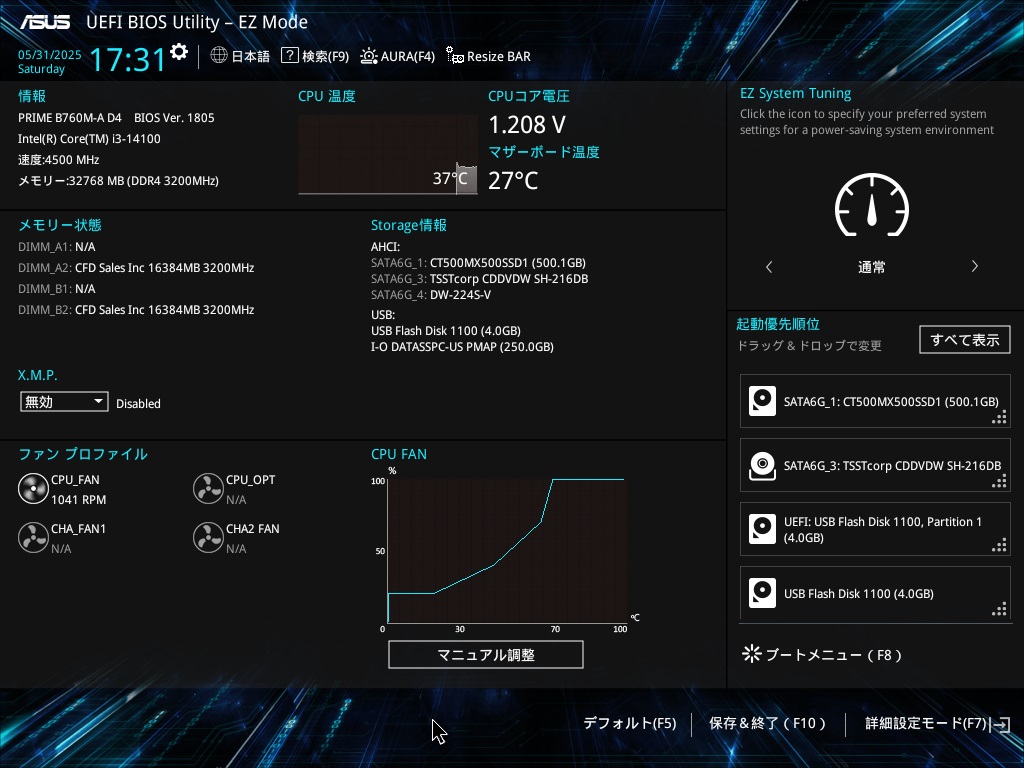
Task: Click the Boot Menu snowflake icon
Action: [x=752, y=654]
